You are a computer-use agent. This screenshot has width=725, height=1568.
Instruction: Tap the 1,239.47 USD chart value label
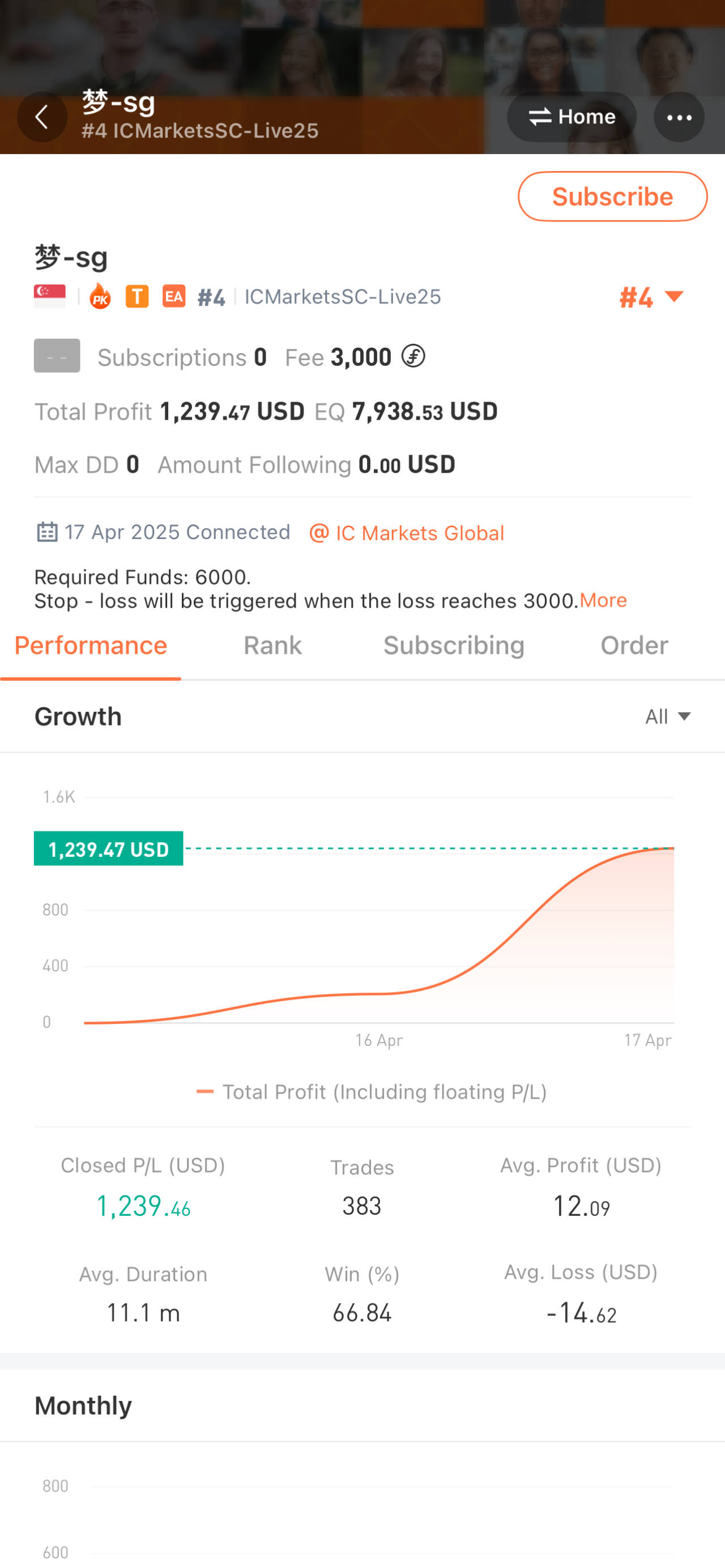click(108, 848)
